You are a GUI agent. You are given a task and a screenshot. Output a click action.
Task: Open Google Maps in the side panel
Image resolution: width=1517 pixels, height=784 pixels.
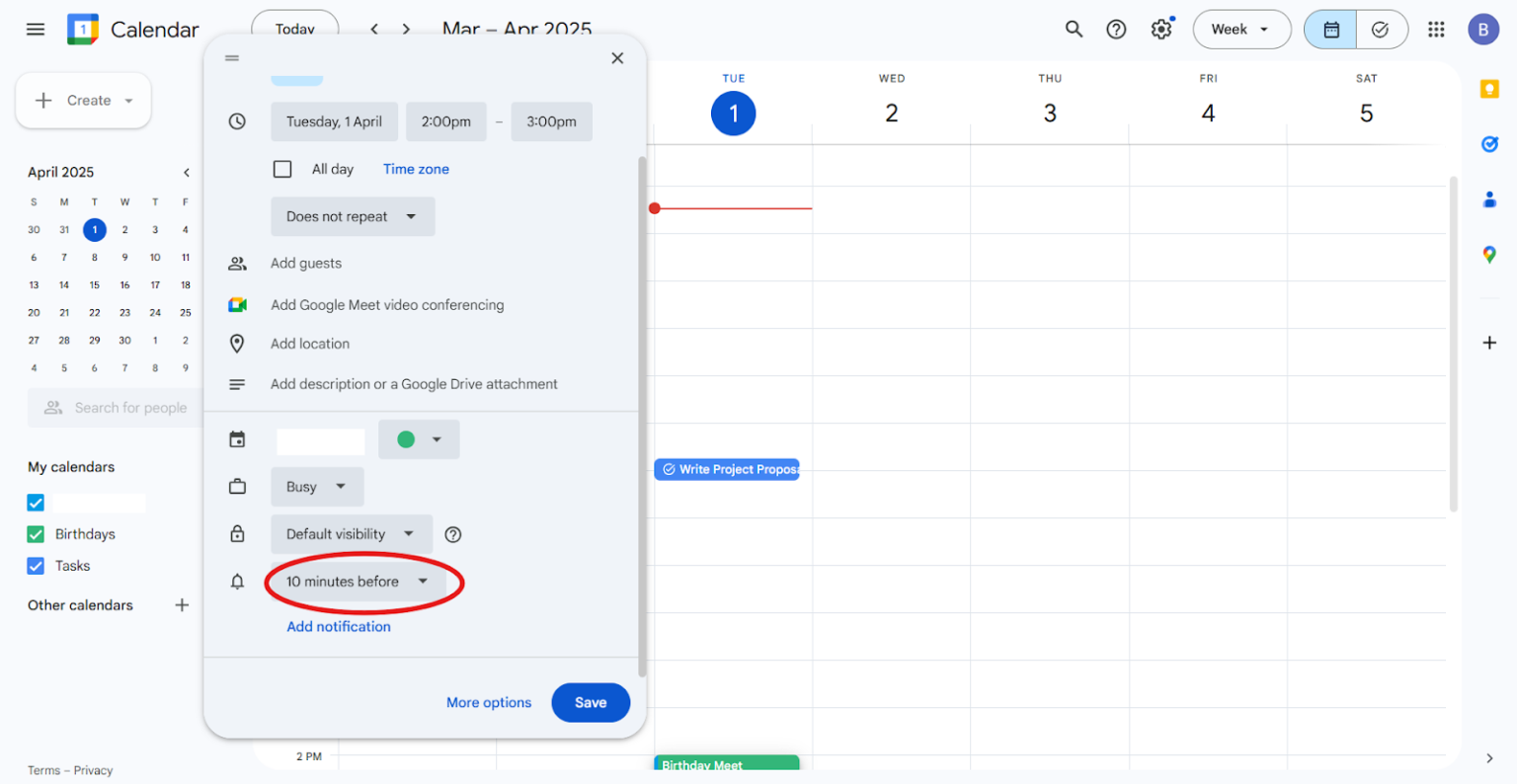[x=1489, y=254]
